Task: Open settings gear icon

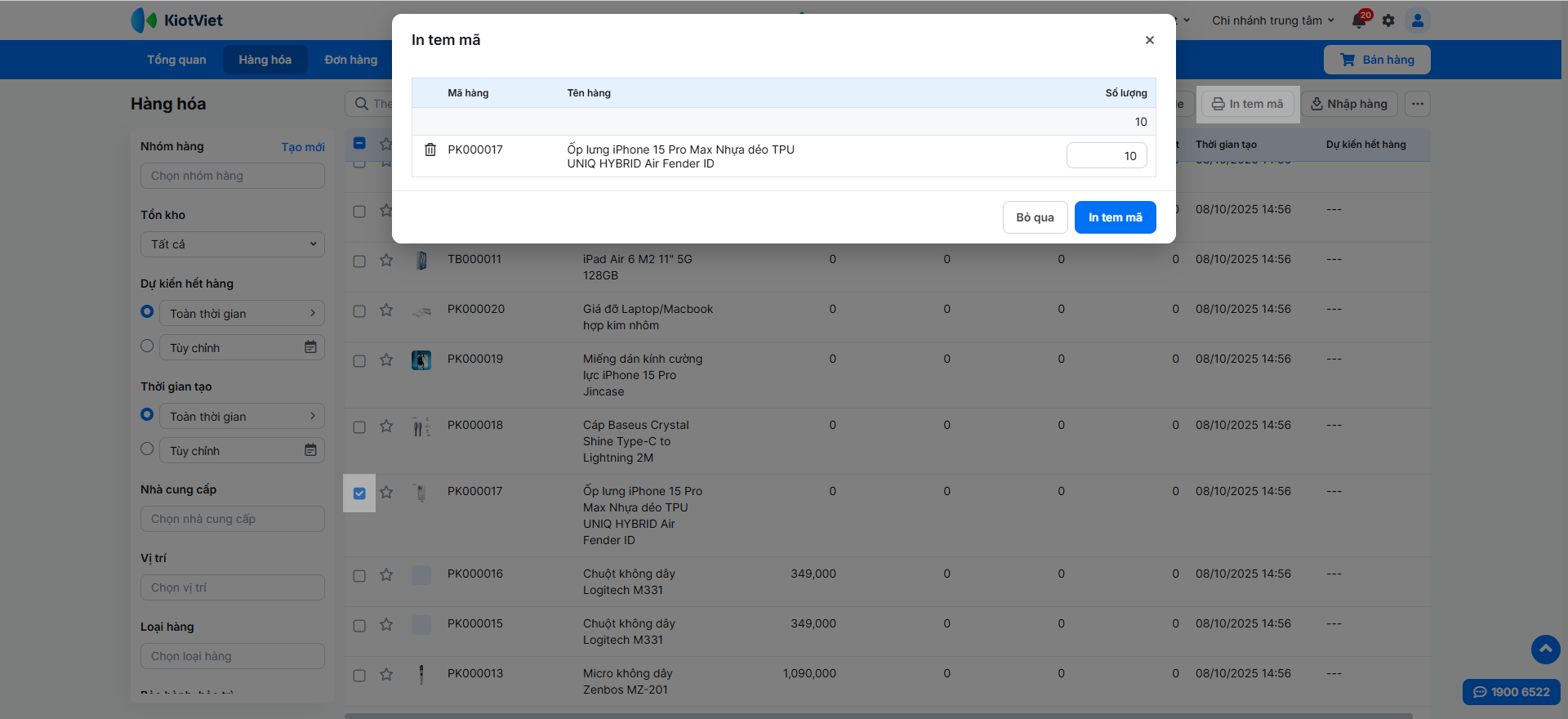Action: pos(1388,20)
